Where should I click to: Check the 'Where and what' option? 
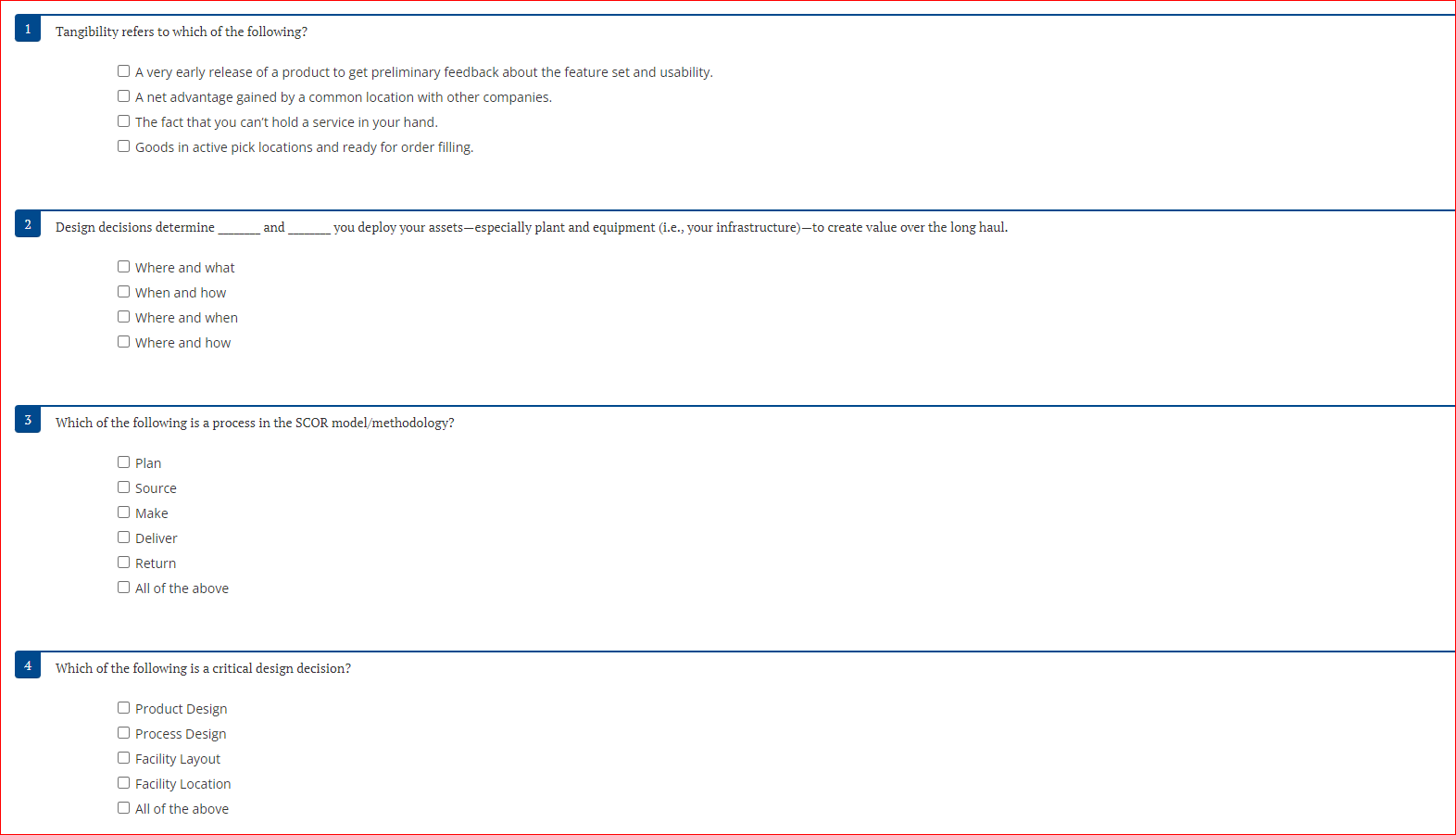pyautogui.click(x=123, y=267)
